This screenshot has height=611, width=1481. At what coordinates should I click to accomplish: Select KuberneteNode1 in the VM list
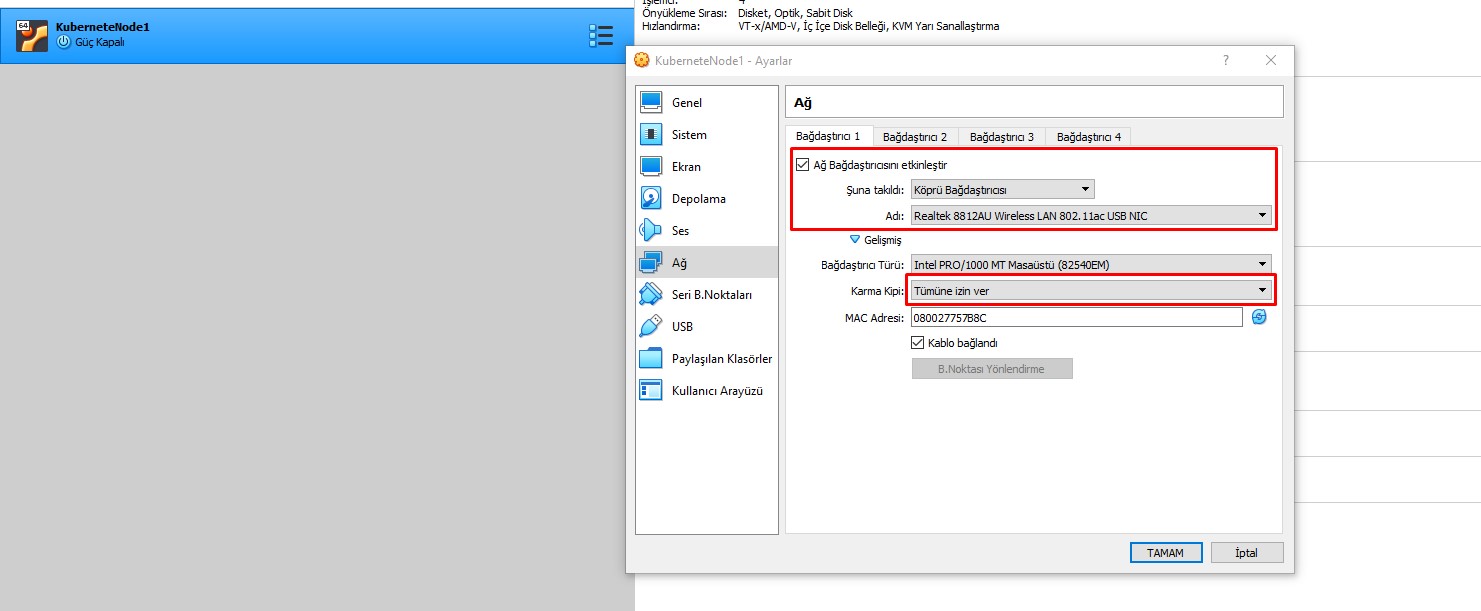pos(317,36)
